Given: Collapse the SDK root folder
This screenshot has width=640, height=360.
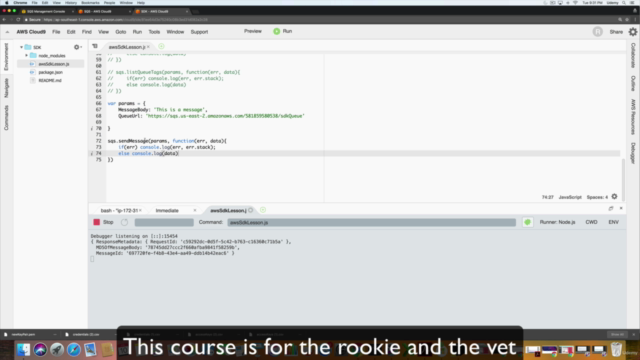Looking at the screenshot, I should pos(21,47).
